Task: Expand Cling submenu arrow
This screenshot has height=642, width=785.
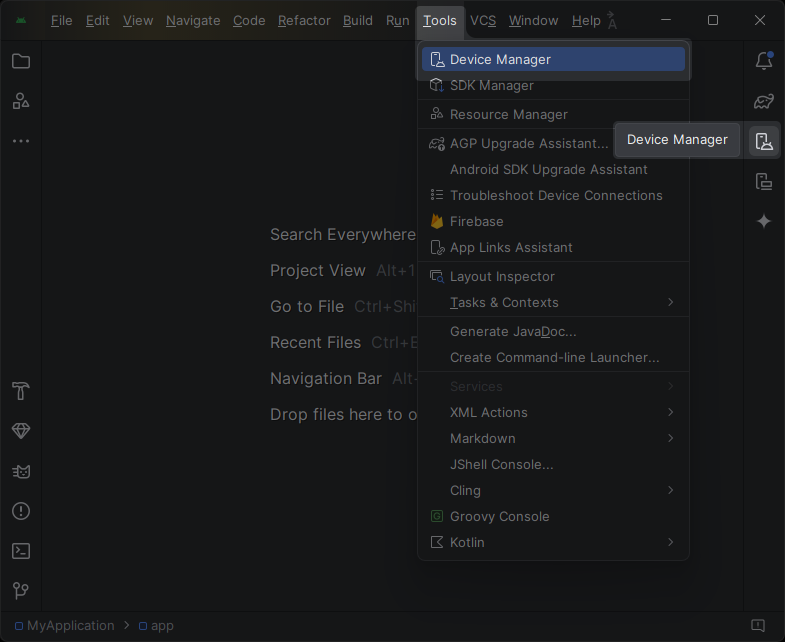Action: click(x=670, y=490)
